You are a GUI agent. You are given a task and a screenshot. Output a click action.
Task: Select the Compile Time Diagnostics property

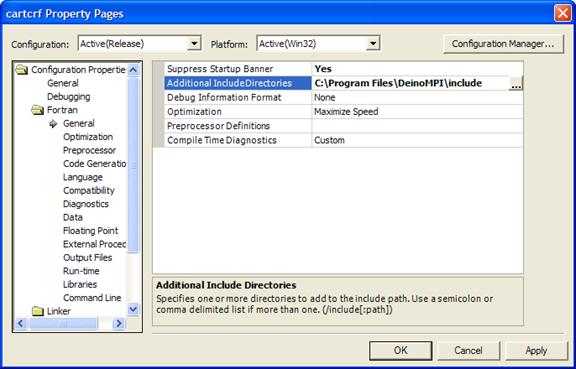237,140
